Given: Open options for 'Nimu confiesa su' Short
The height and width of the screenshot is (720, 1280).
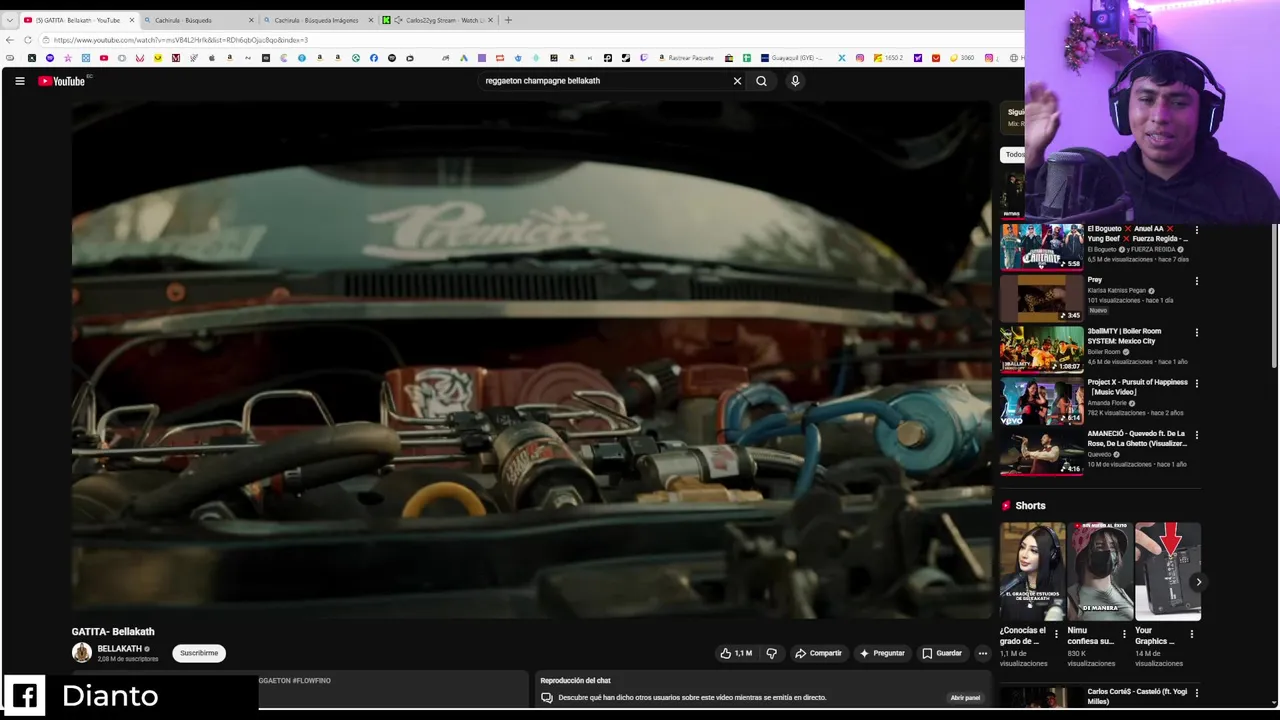Looking at the screenshot, I should [x=1124, y=634].
